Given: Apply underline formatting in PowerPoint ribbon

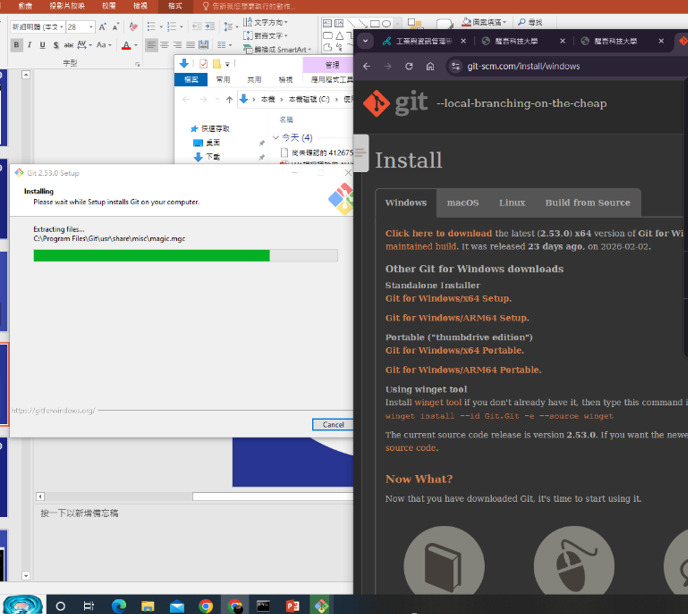Looking at the screenshot, I should (x=43, y=46).
